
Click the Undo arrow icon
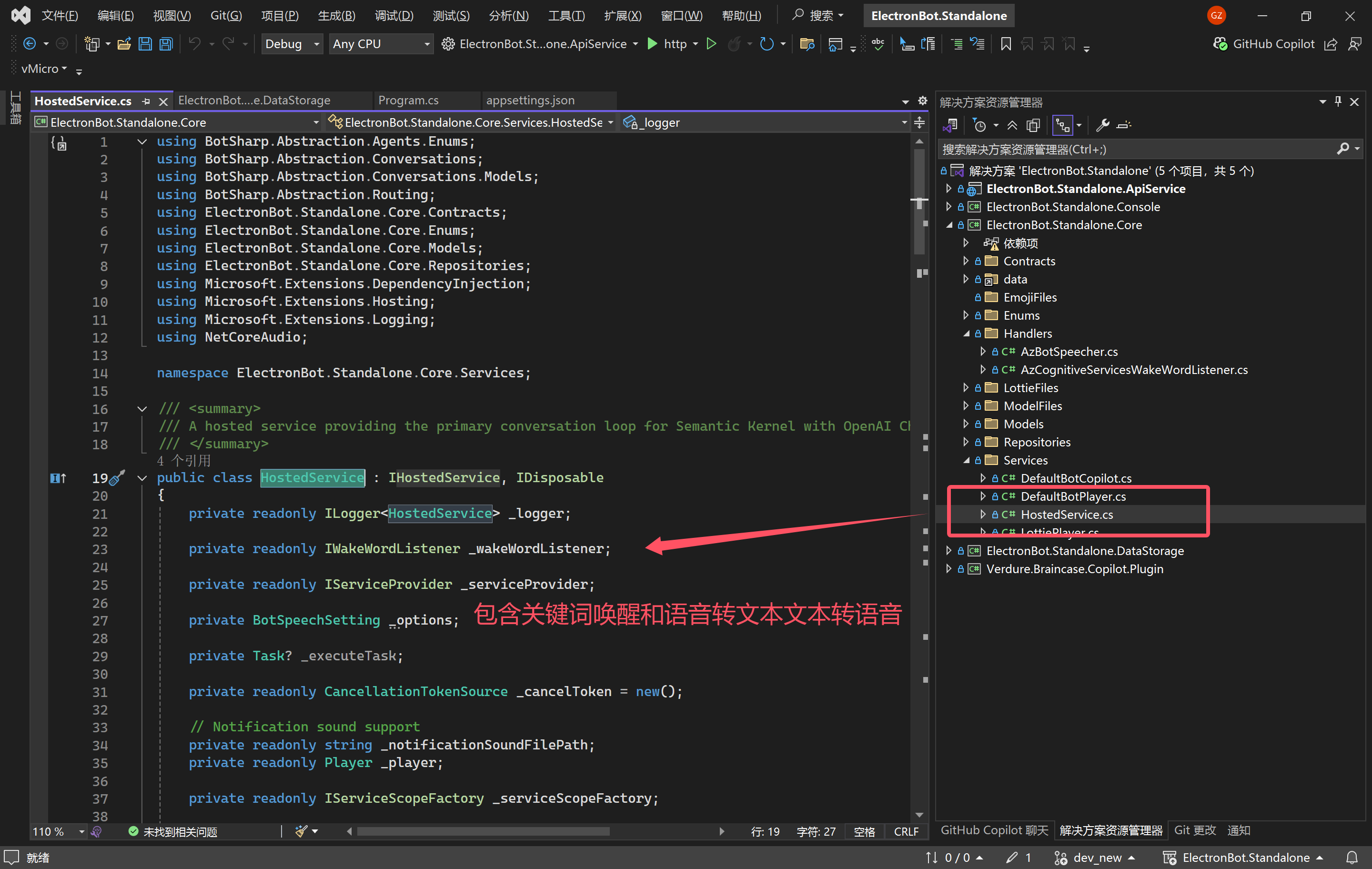click(x=195, y=44)
